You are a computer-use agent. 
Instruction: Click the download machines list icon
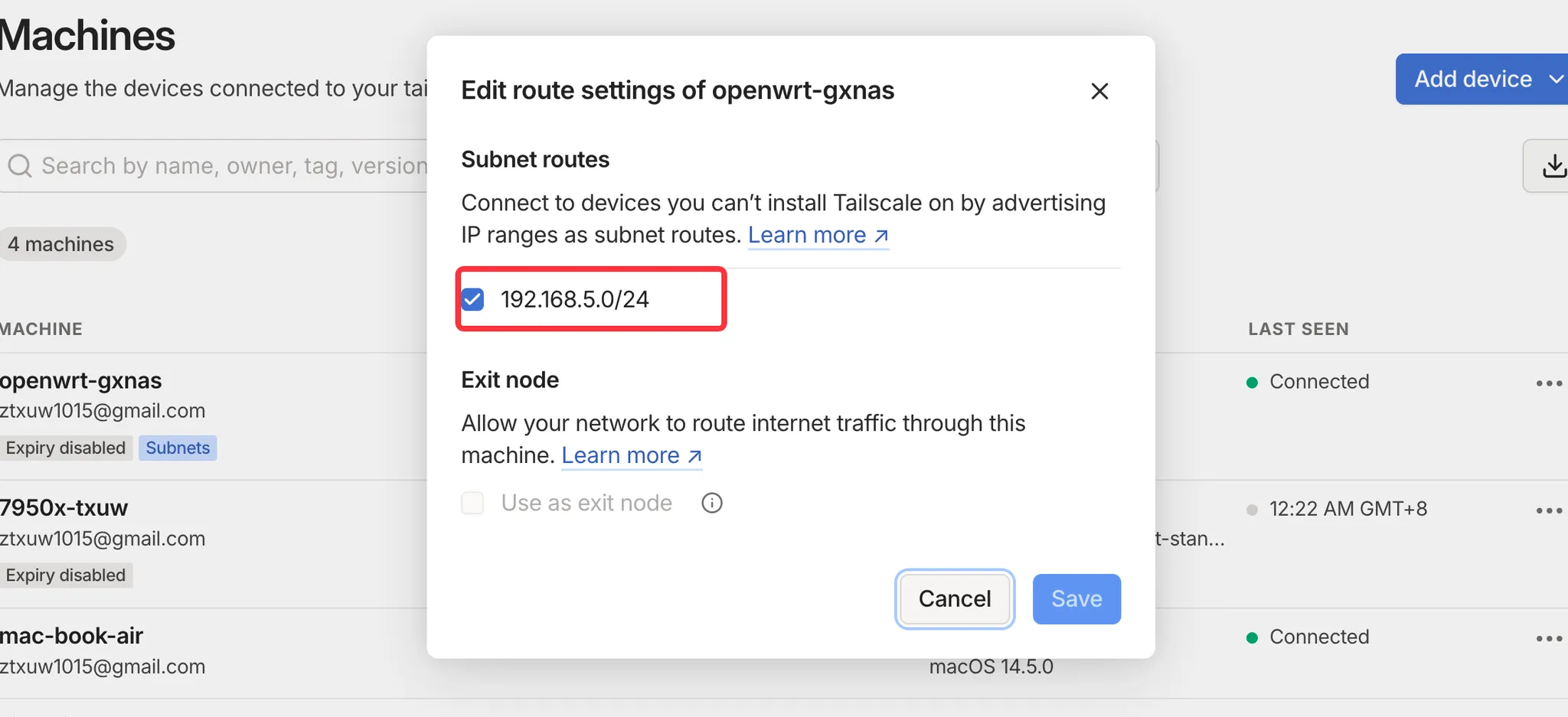[1553, 165]
